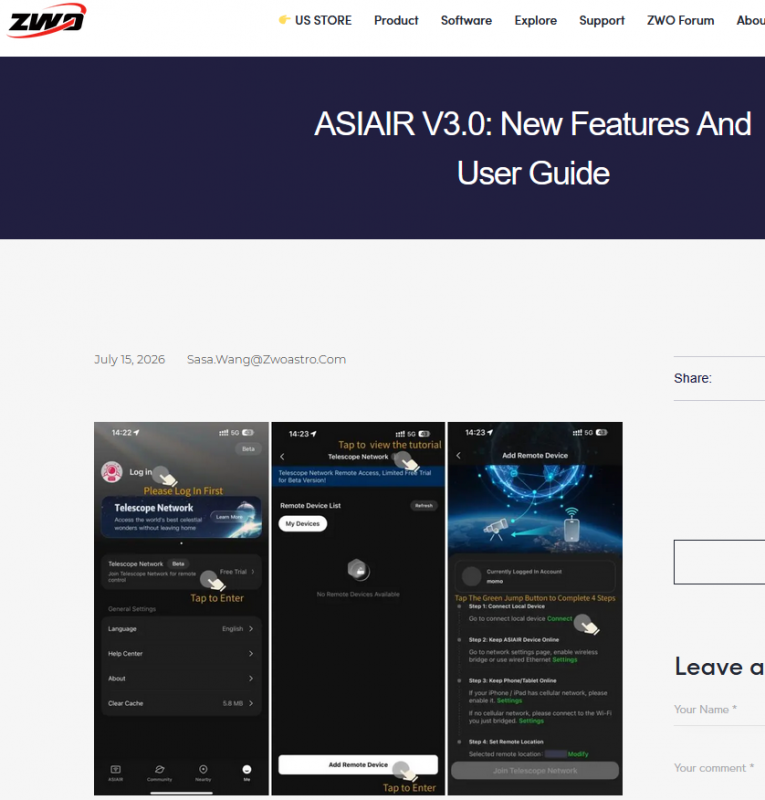Expand the Clear Cache row chevron

coord(251,703)
